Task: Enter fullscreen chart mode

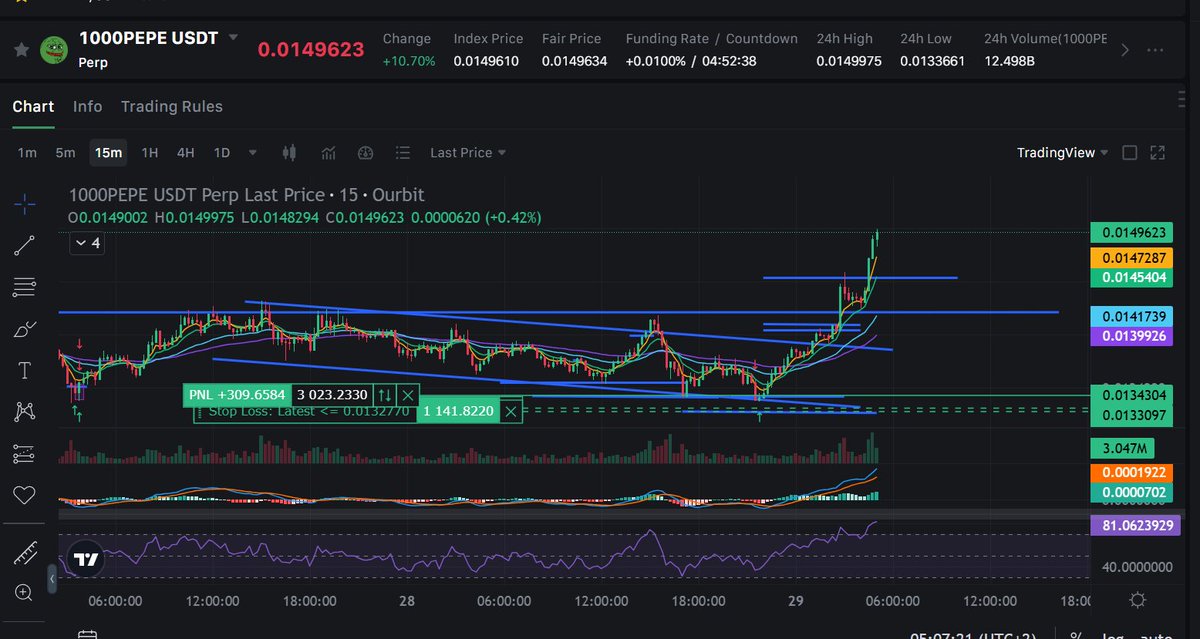Action: (x=1158, y=153)
